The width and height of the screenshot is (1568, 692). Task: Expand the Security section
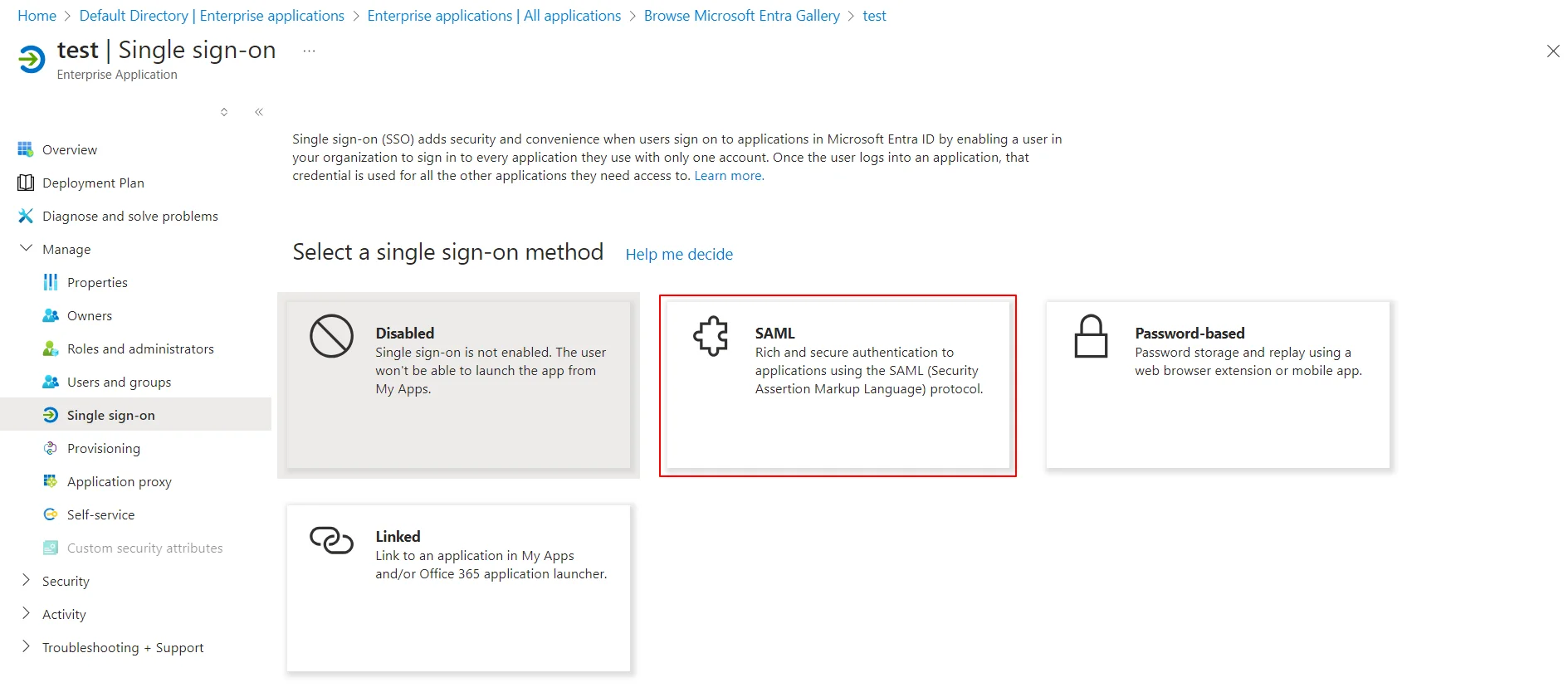[26, 581]
